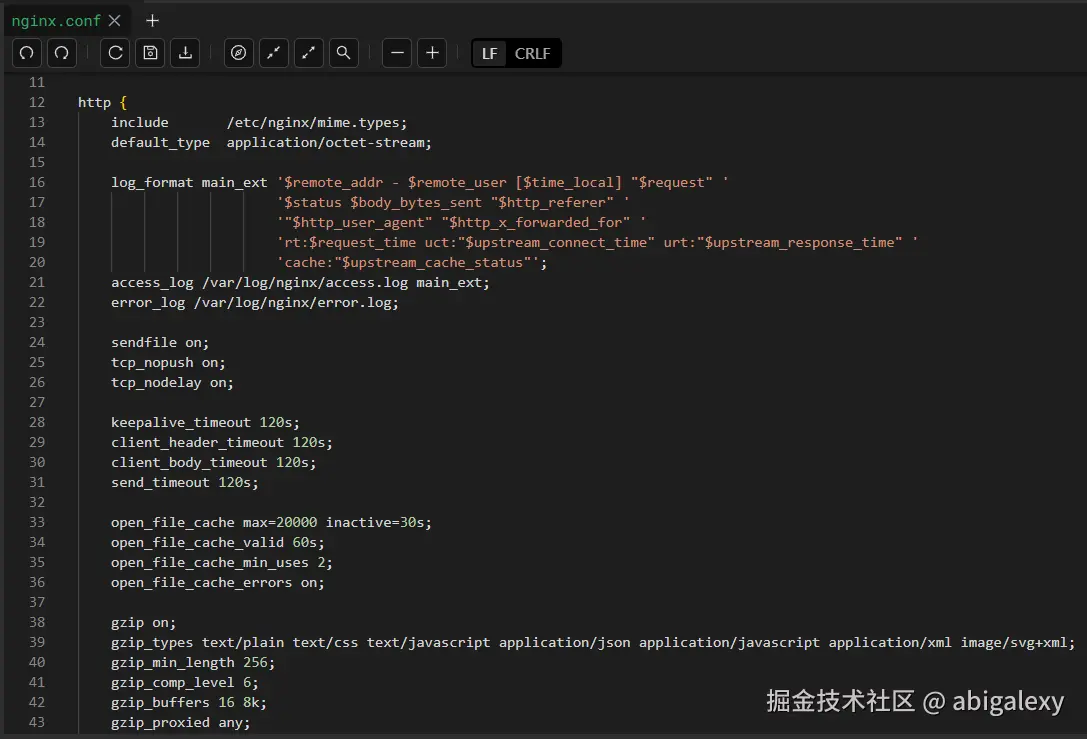Reload the file with the refresh icon
The image size is (1087, 739).
116,53
